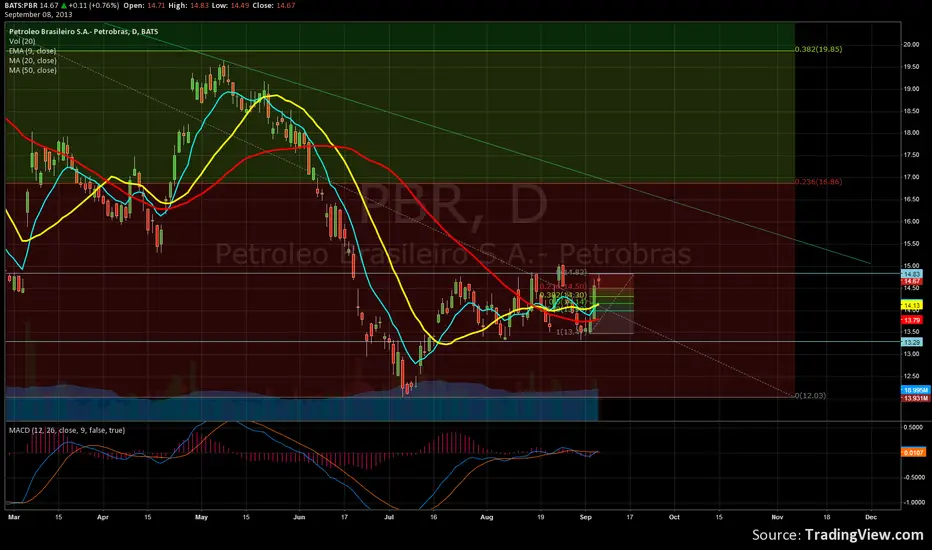Click the Aug label on the time axis

pos(487,517)
